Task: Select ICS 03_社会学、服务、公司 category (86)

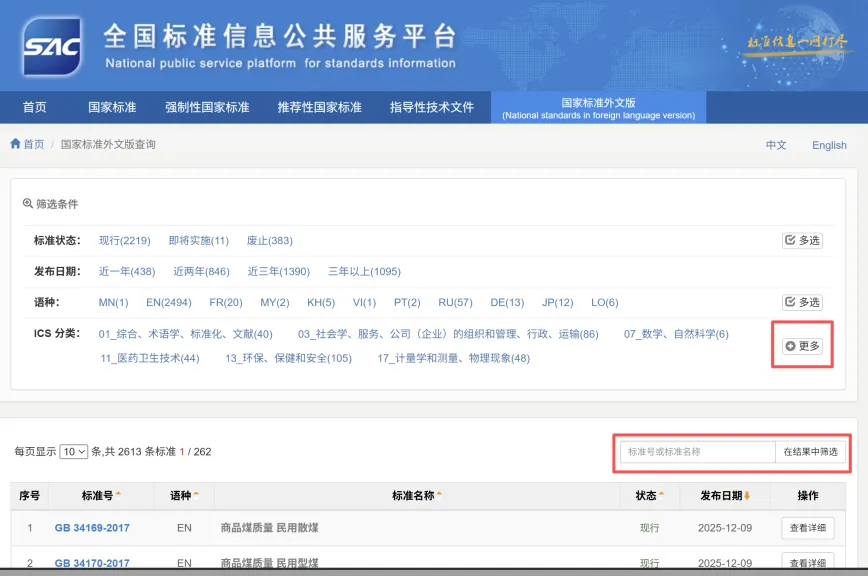Action: [x=448, y=334]
